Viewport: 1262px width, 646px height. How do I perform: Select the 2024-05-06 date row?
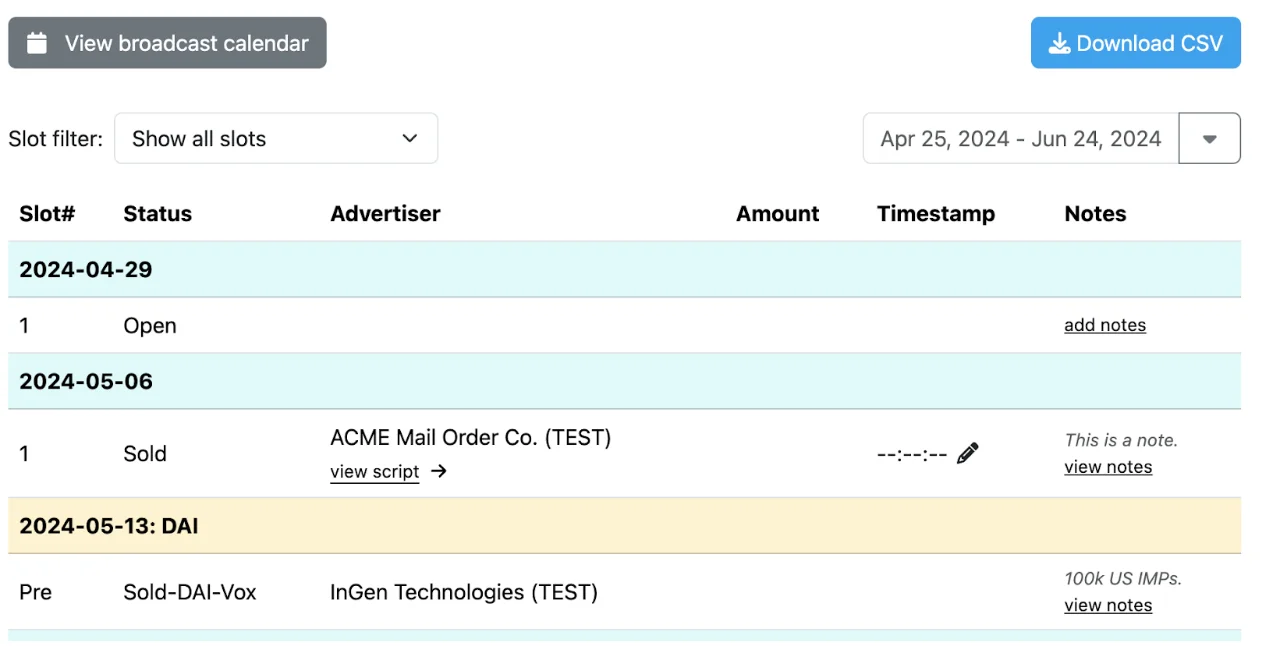click(x=624, y=381)
